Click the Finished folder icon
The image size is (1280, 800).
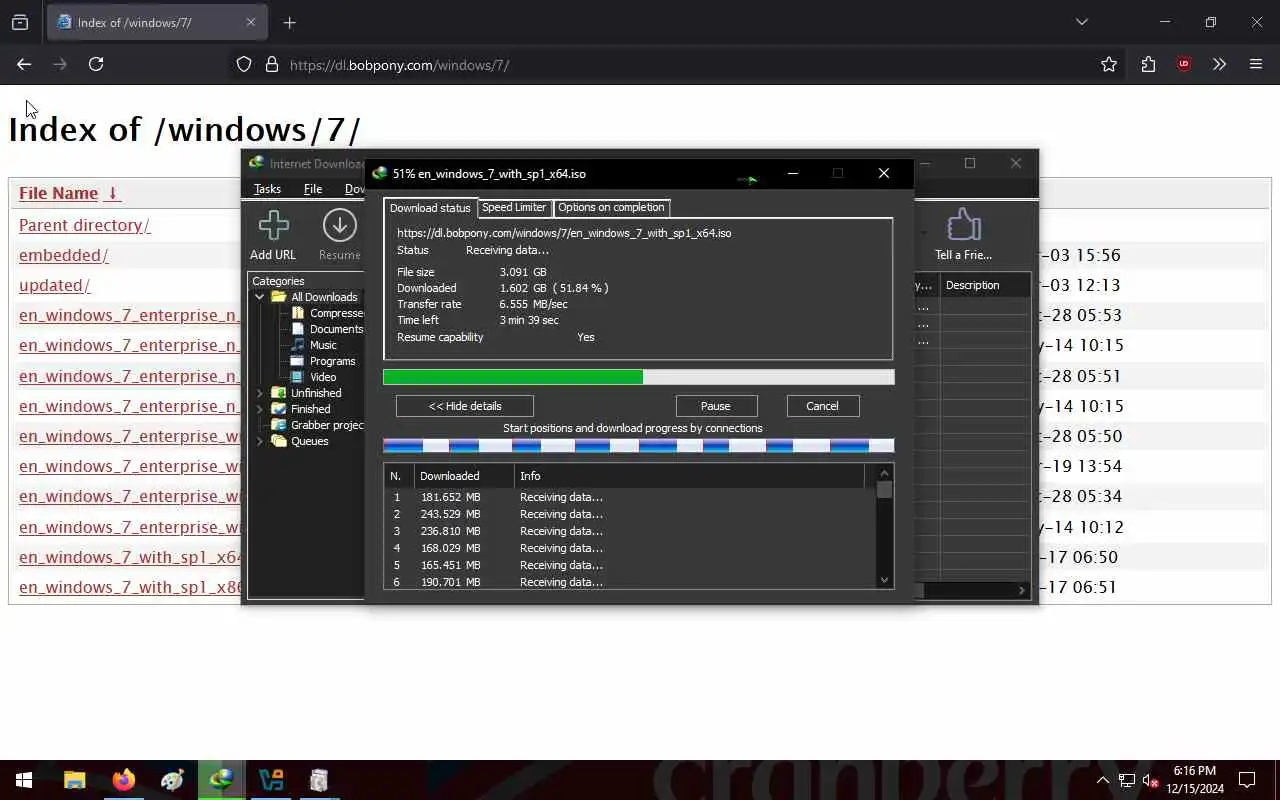[279, 409]
